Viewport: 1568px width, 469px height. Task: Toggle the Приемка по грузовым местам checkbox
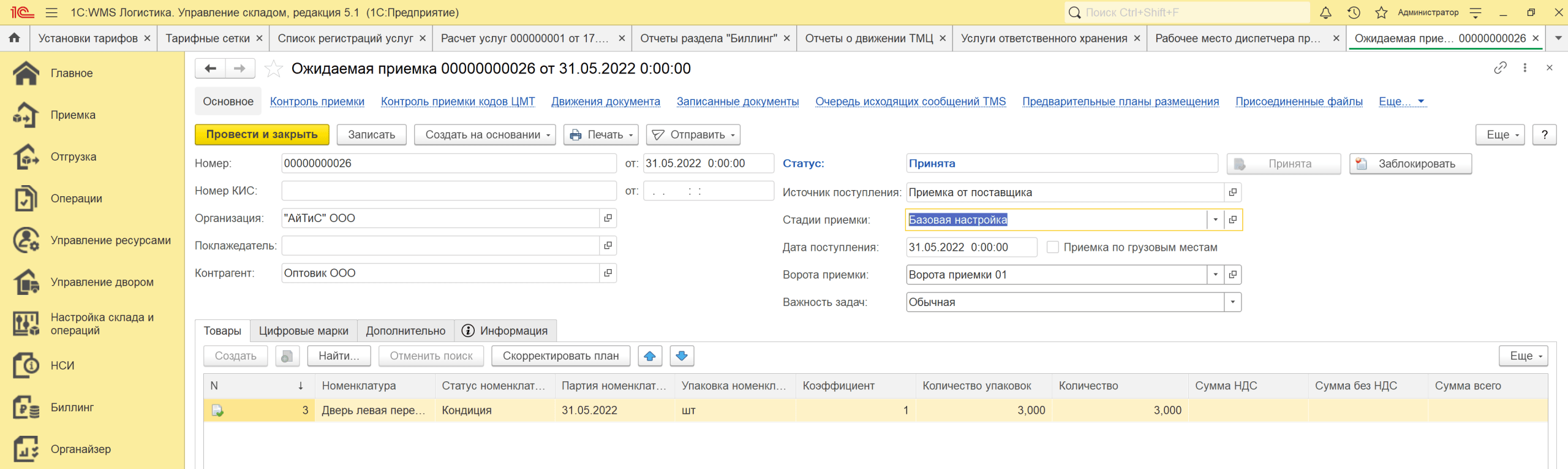(1053, 247)
